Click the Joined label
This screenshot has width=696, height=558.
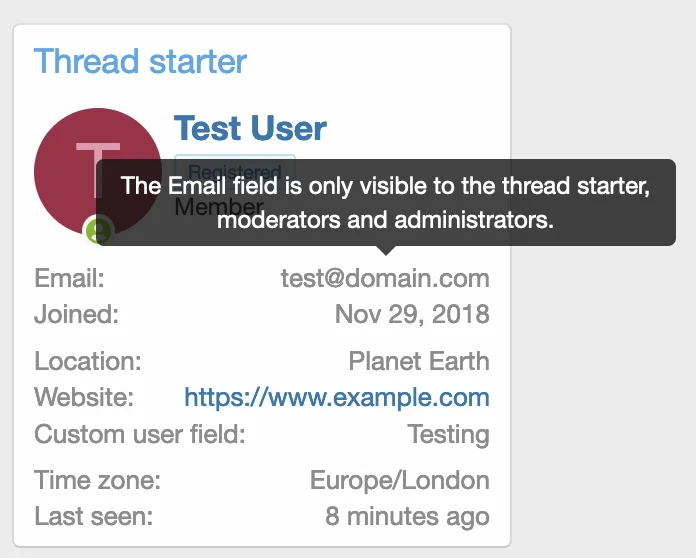click(x=76, y=315)
